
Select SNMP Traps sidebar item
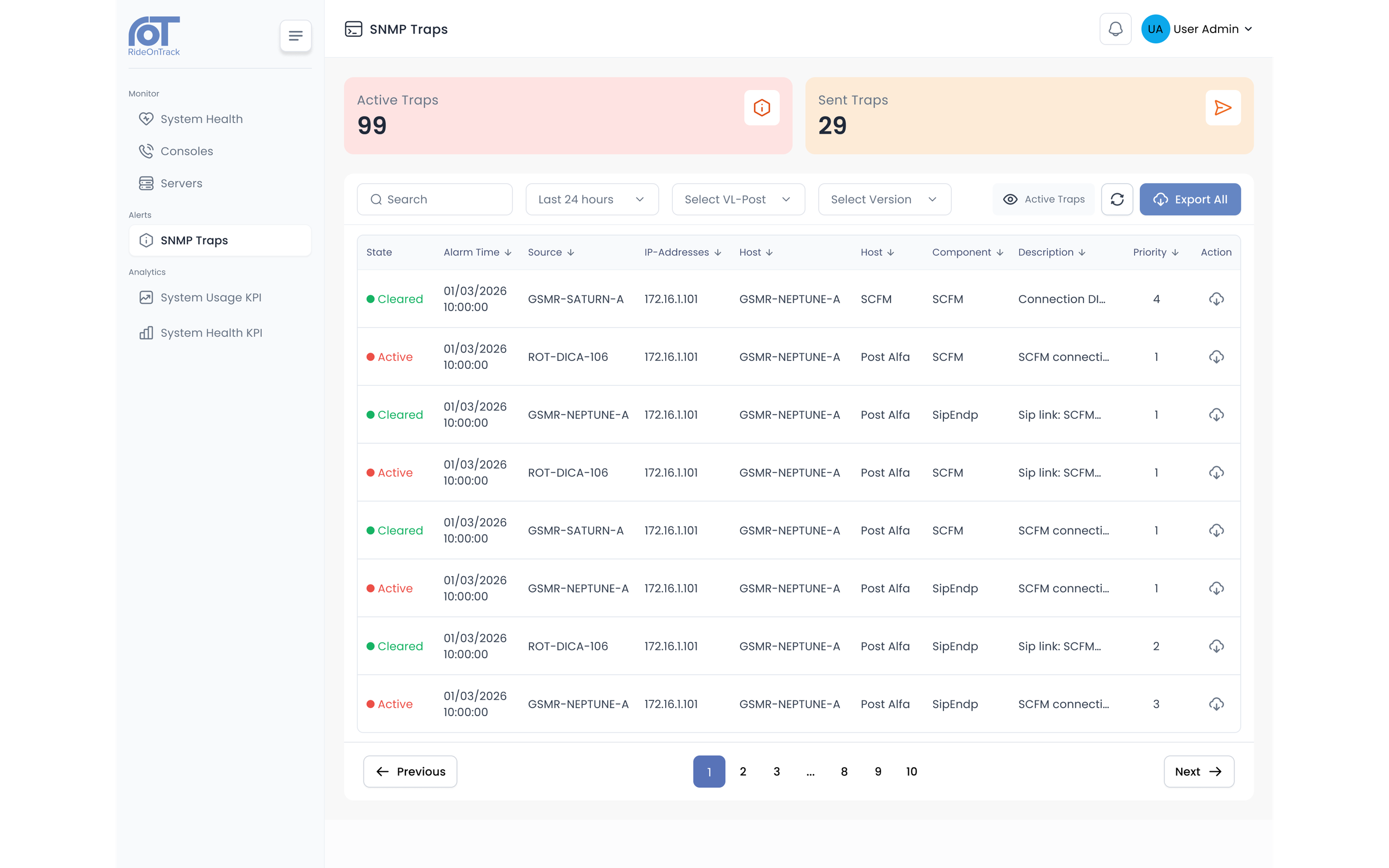tap(220, 240)
